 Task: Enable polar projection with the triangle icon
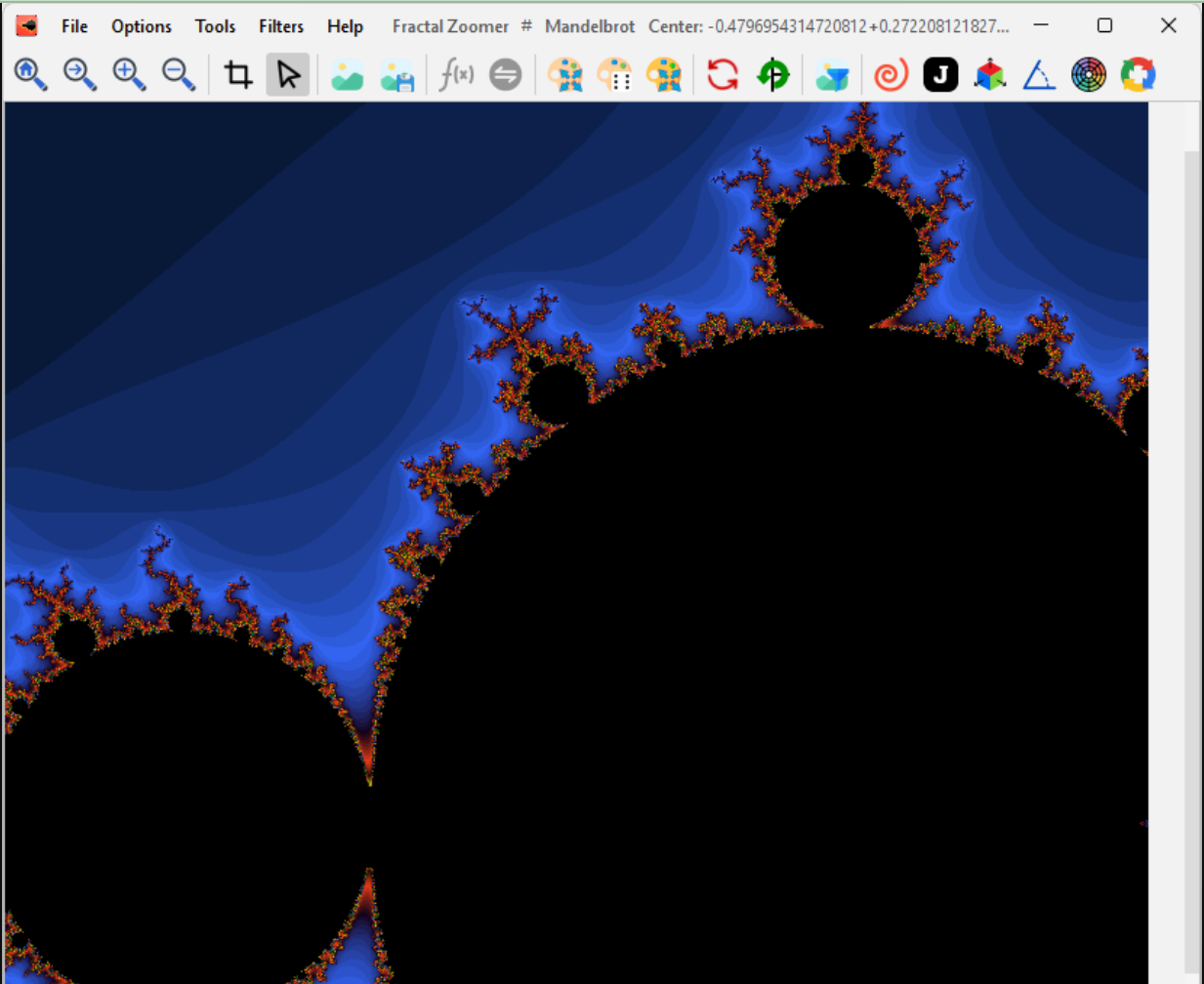pos(1040,73)
